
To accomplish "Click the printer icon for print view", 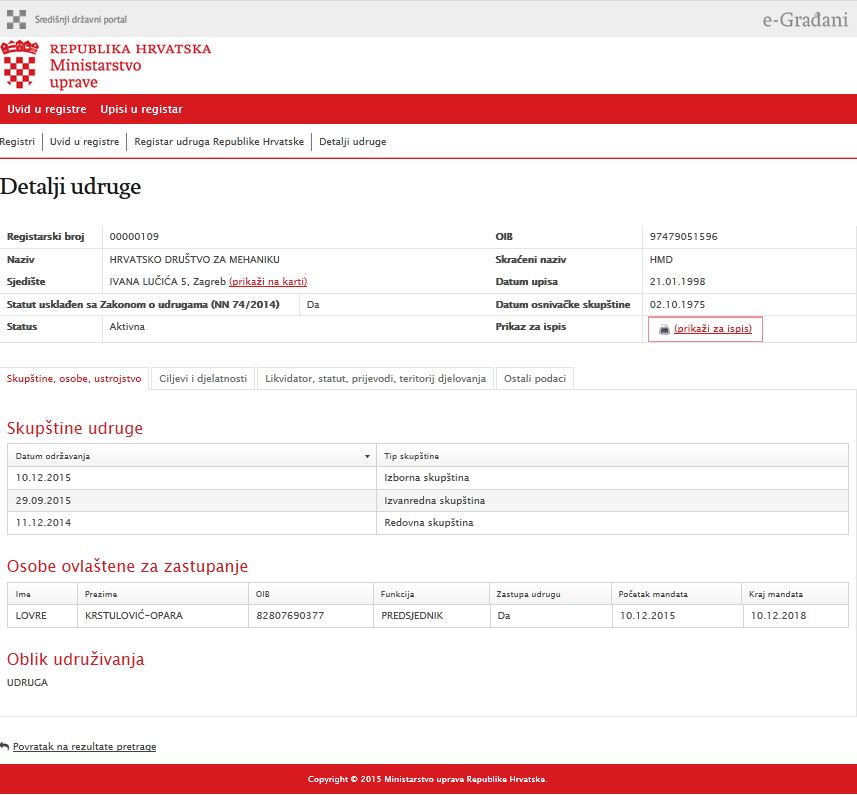I will 664,329.
